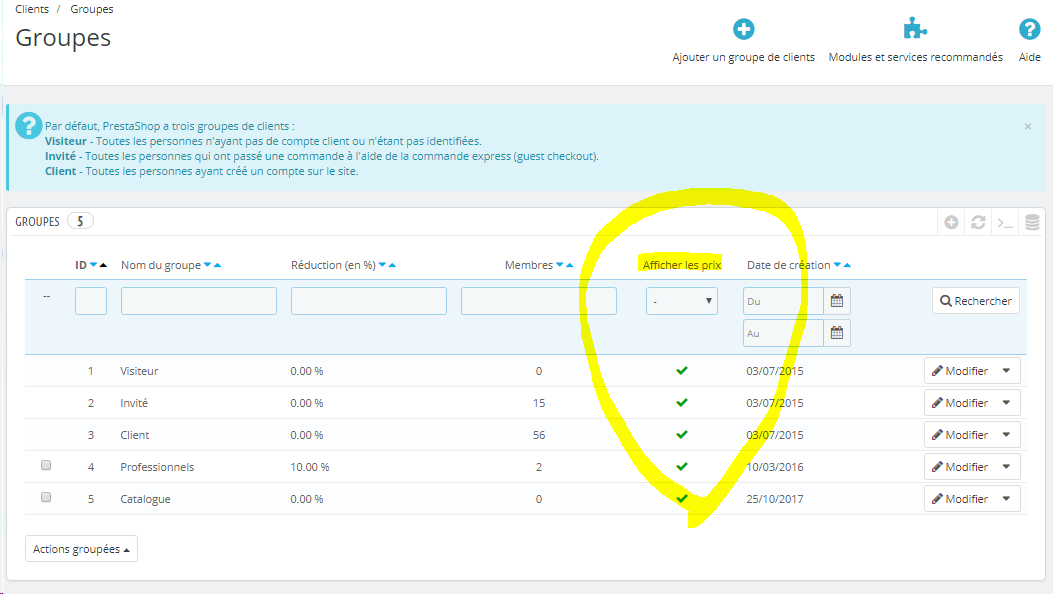The height and width of the screenshot is (594, 1053).
Task: Toggle Afficher les prix check for Catalogue
Action: pos(682,499)
